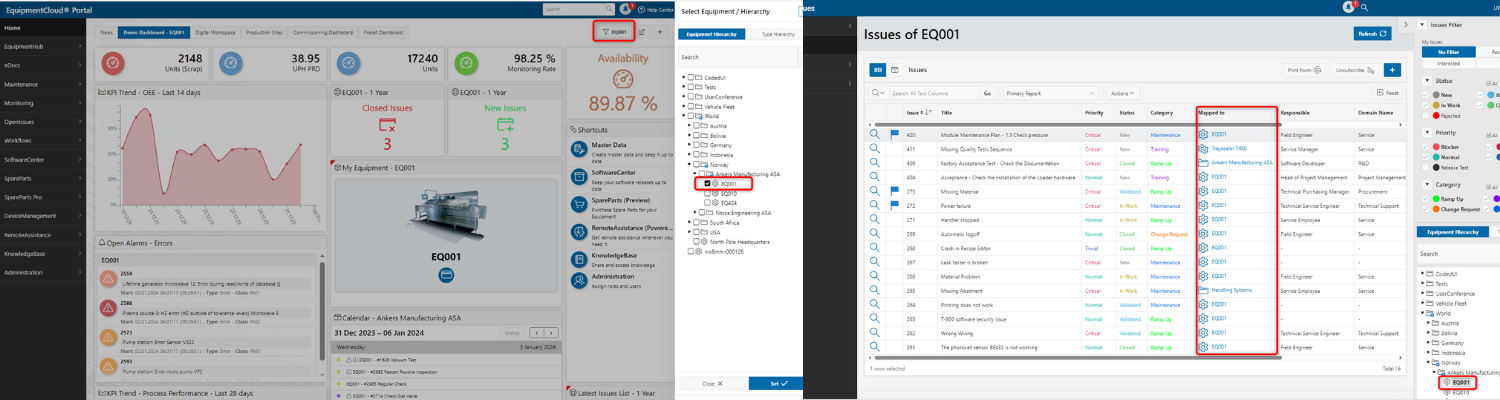Viewport: 1500px width, 400px height.
Task: Click the Refresh button
Action: [1371, 33]
